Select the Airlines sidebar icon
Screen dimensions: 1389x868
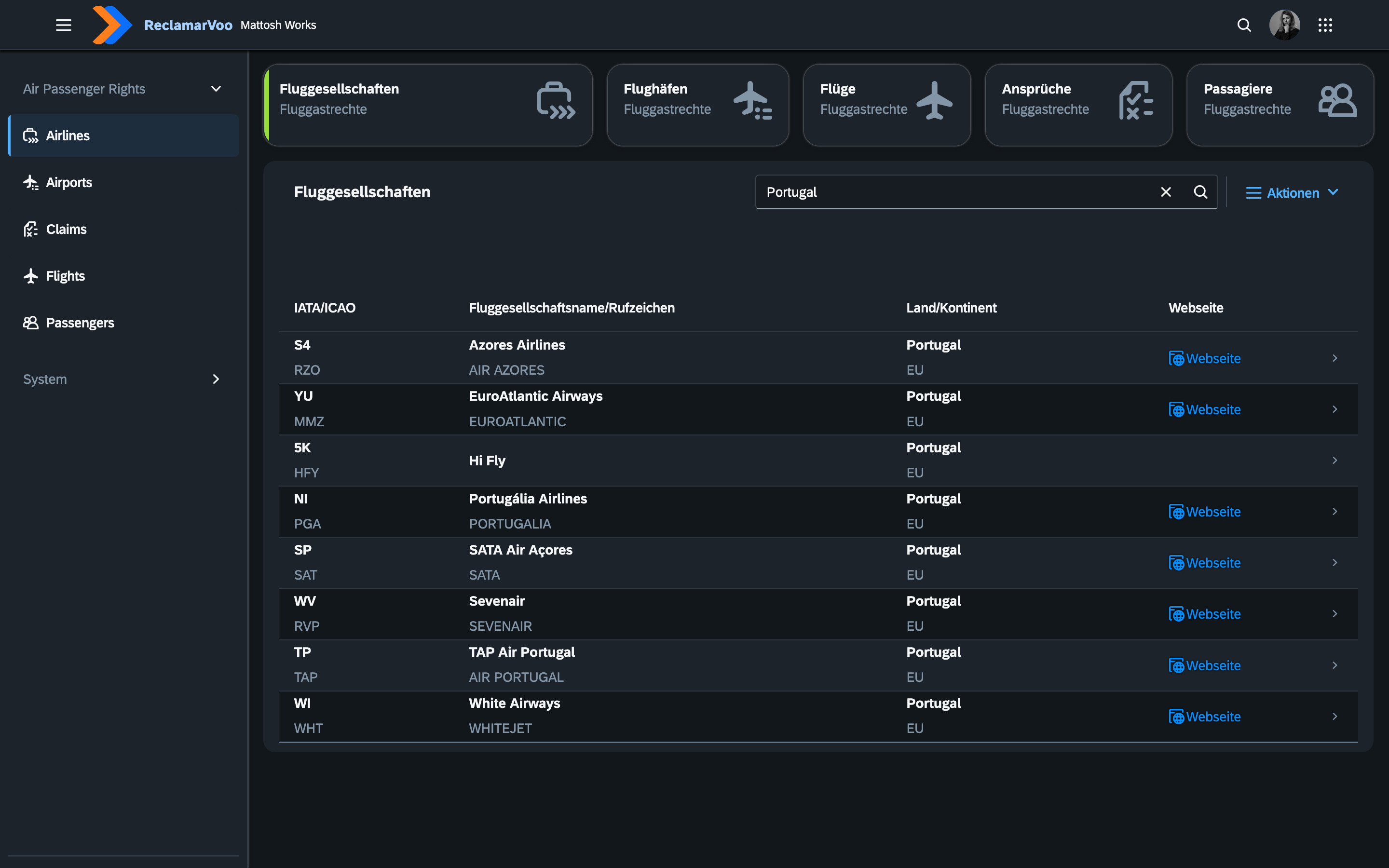[x=30, y=136]
